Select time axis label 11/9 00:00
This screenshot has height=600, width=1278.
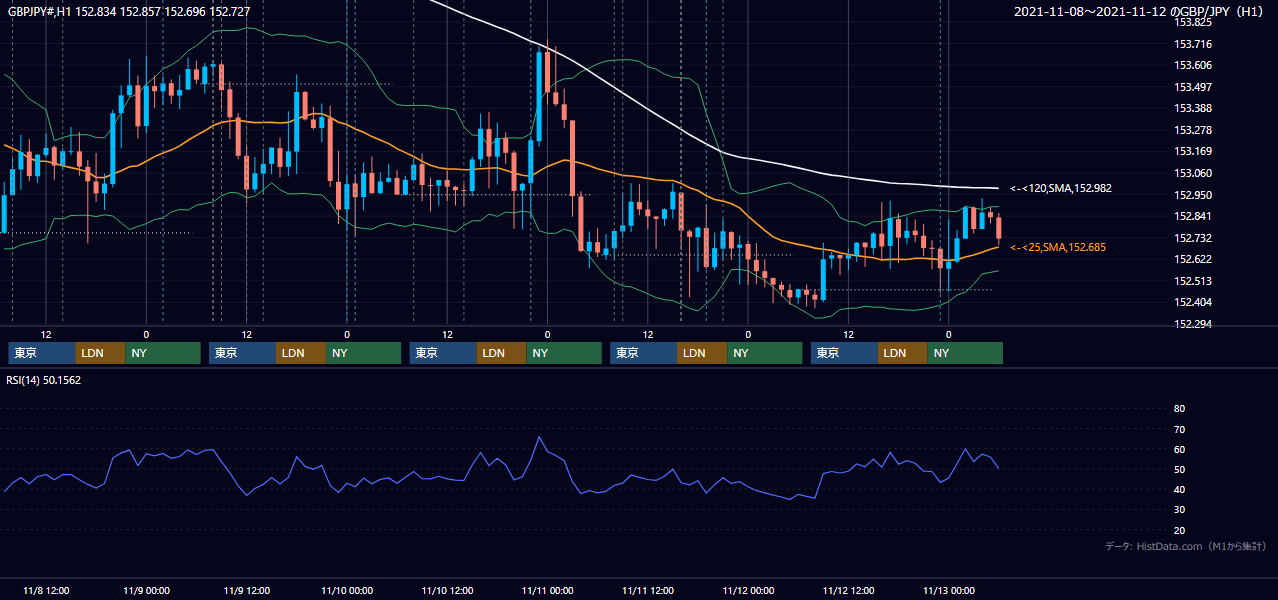(146, 590)
